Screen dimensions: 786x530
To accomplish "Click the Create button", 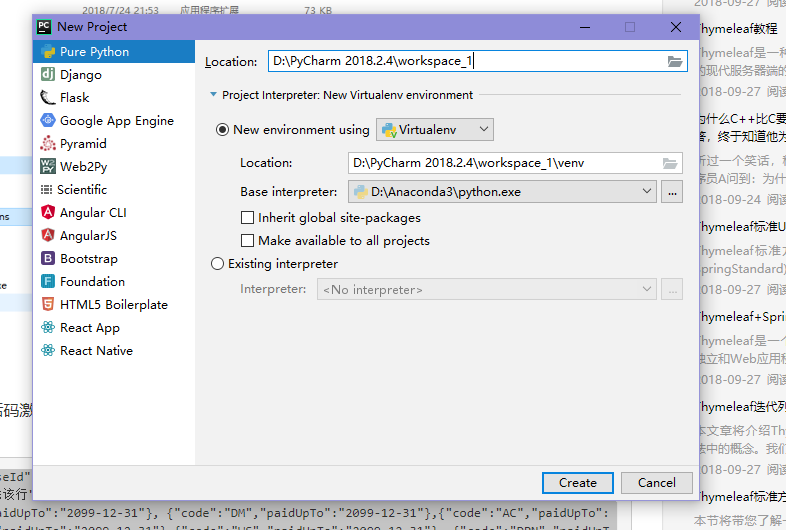I will pyautogui.click(x=577, y=483).
